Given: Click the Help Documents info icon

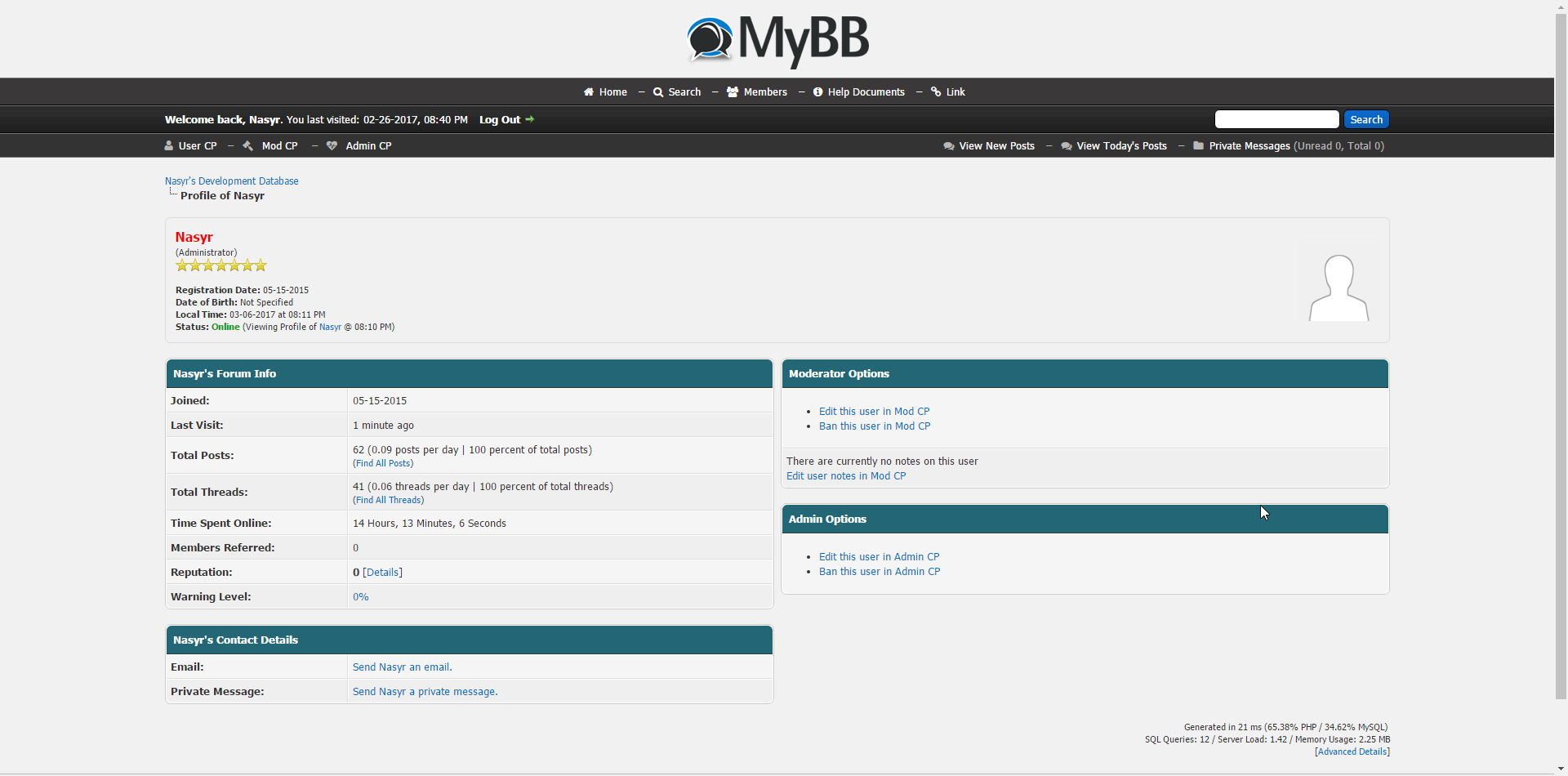Looking at the screenshot, I should pyautogui.click(x=817, y=92).
